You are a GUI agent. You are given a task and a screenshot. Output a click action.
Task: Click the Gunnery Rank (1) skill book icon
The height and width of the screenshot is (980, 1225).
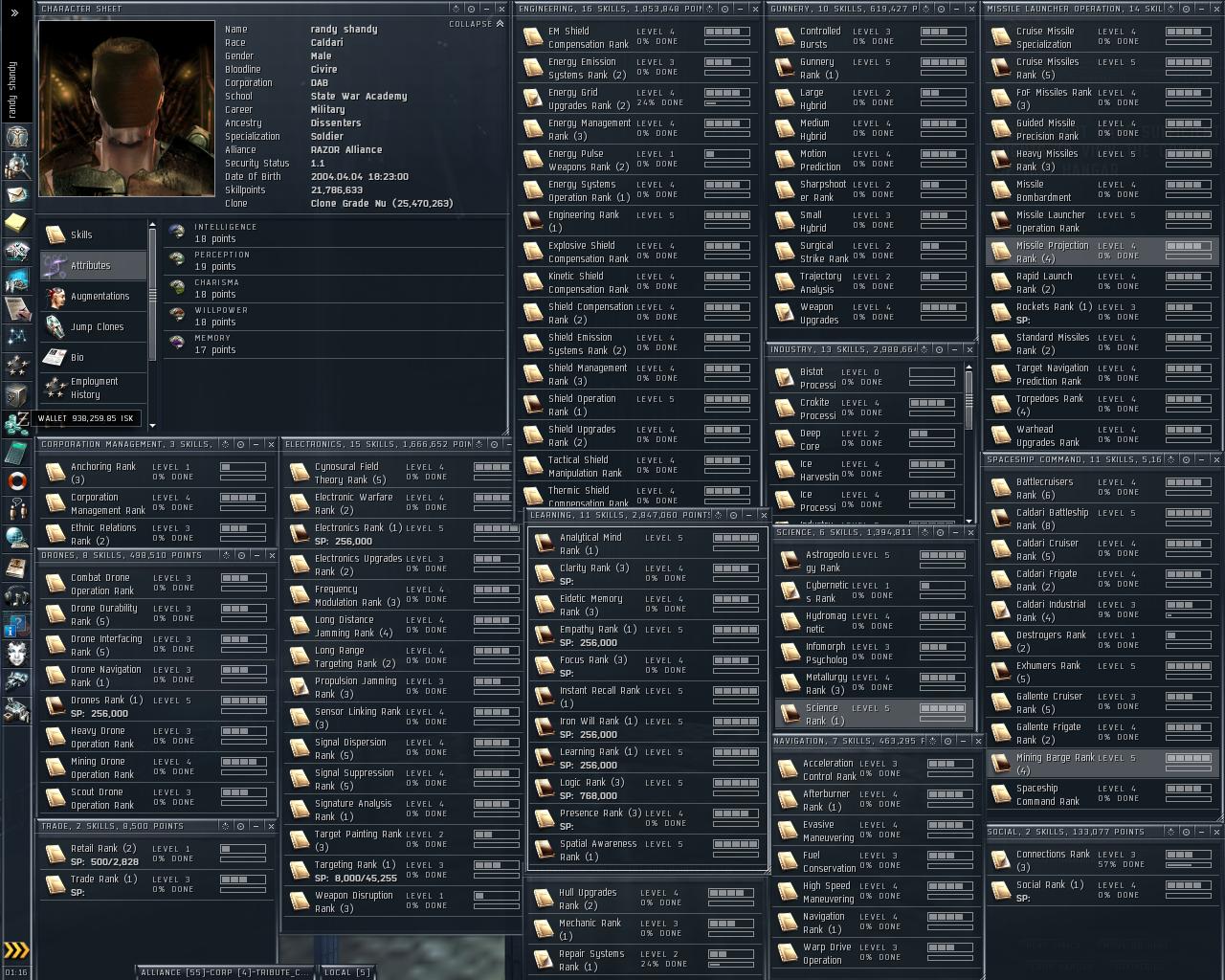pyautogui.click(x=786, y=68)
